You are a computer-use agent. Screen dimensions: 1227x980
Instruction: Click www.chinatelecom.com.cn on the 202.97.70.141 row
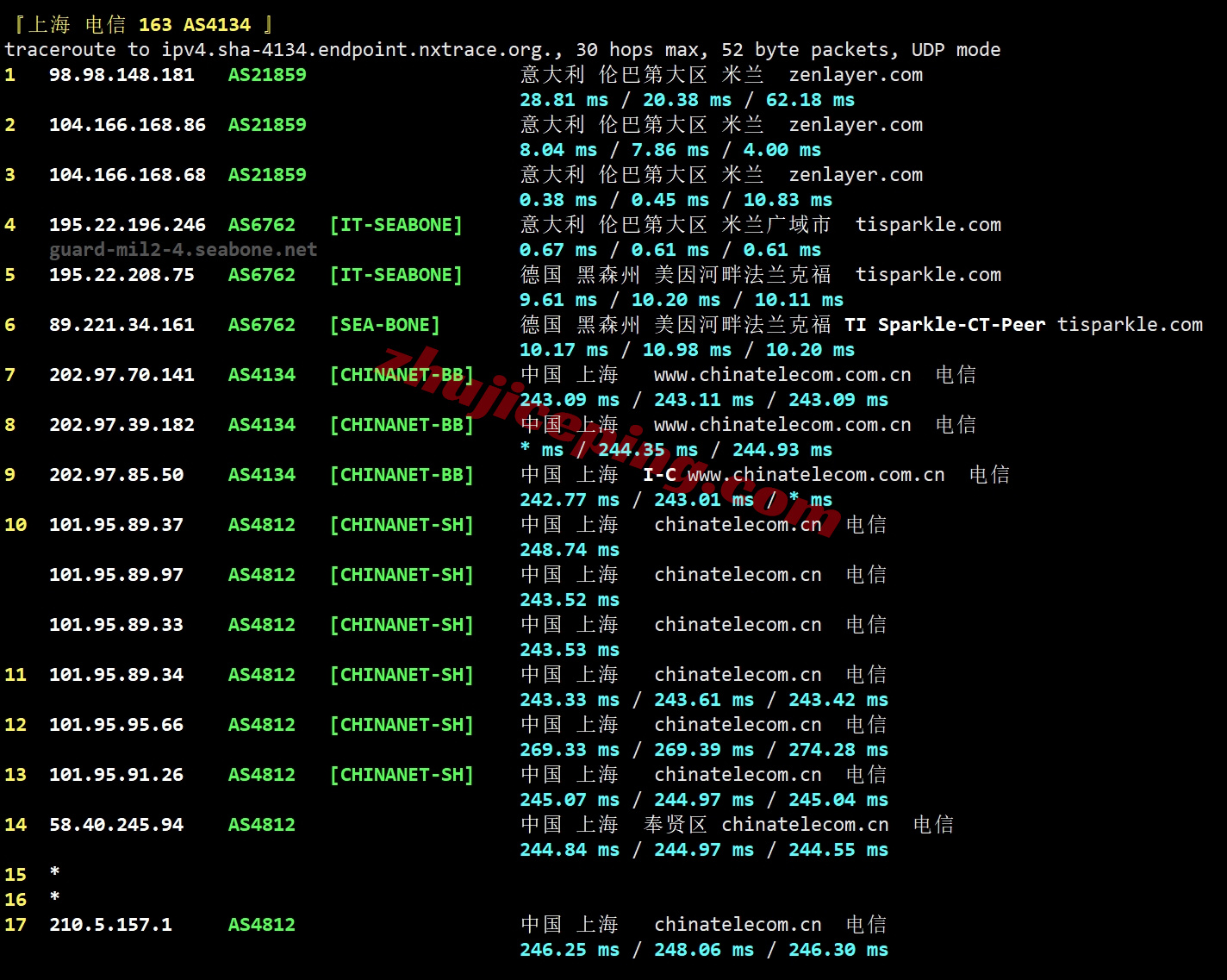pos(782,375)
